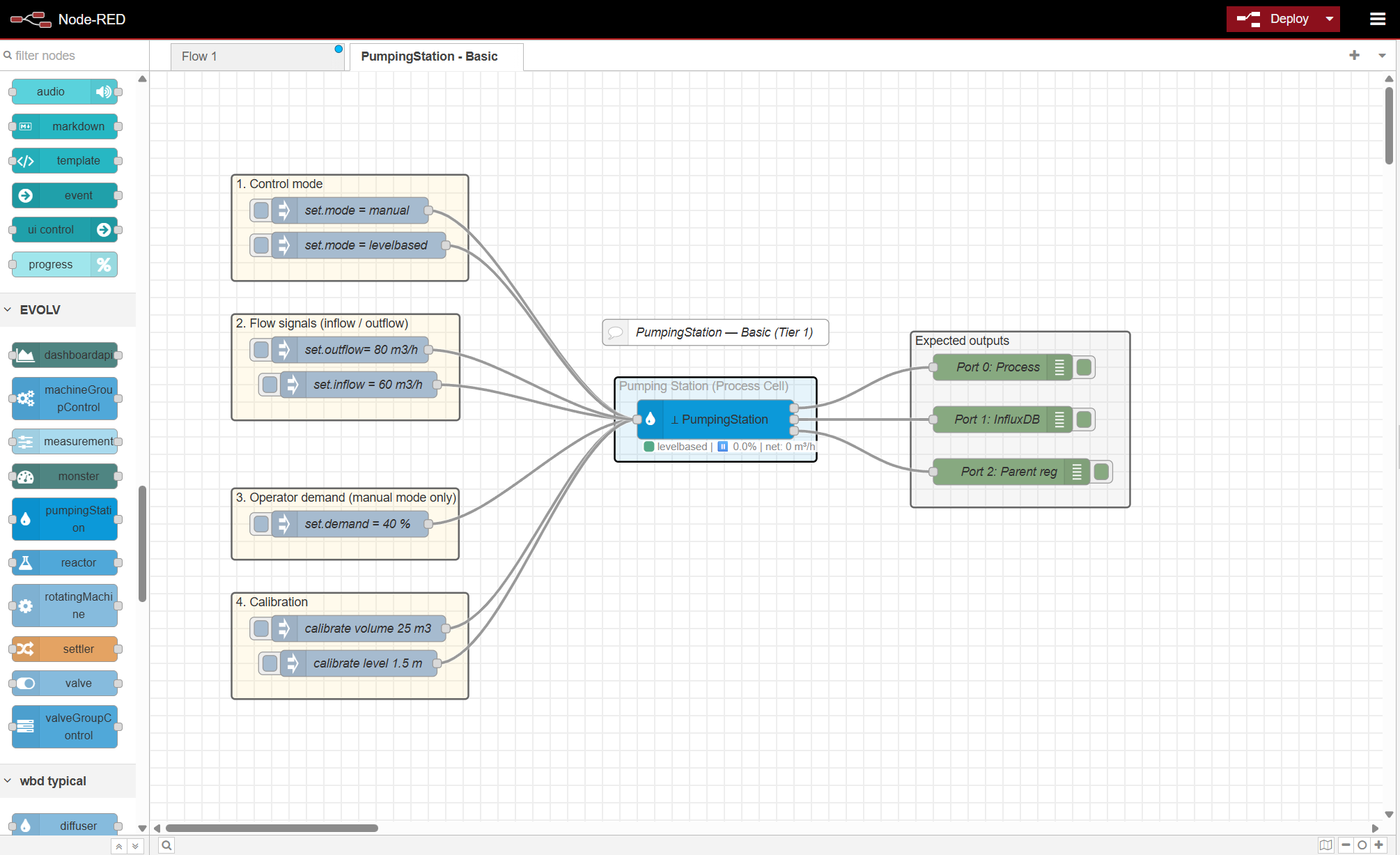
Task: Open the Node-RED main hamburger menu
Action: point(1377,19)
